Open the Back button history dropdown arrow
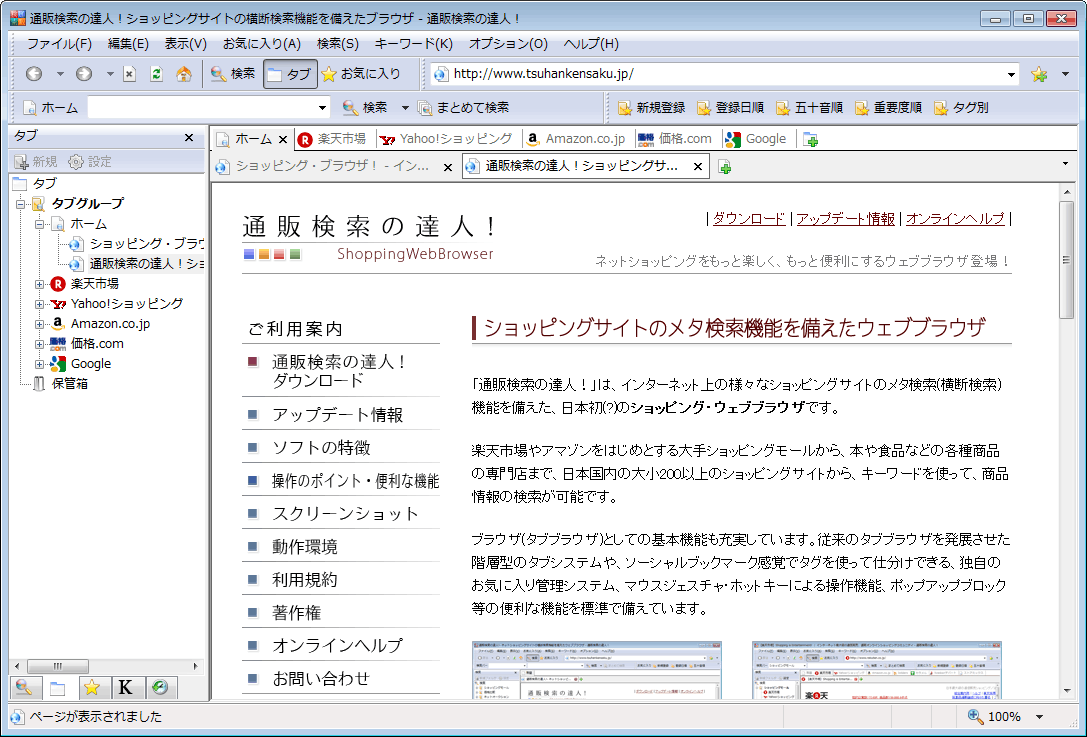1087x737 pixels. click(x=60, y=73)
